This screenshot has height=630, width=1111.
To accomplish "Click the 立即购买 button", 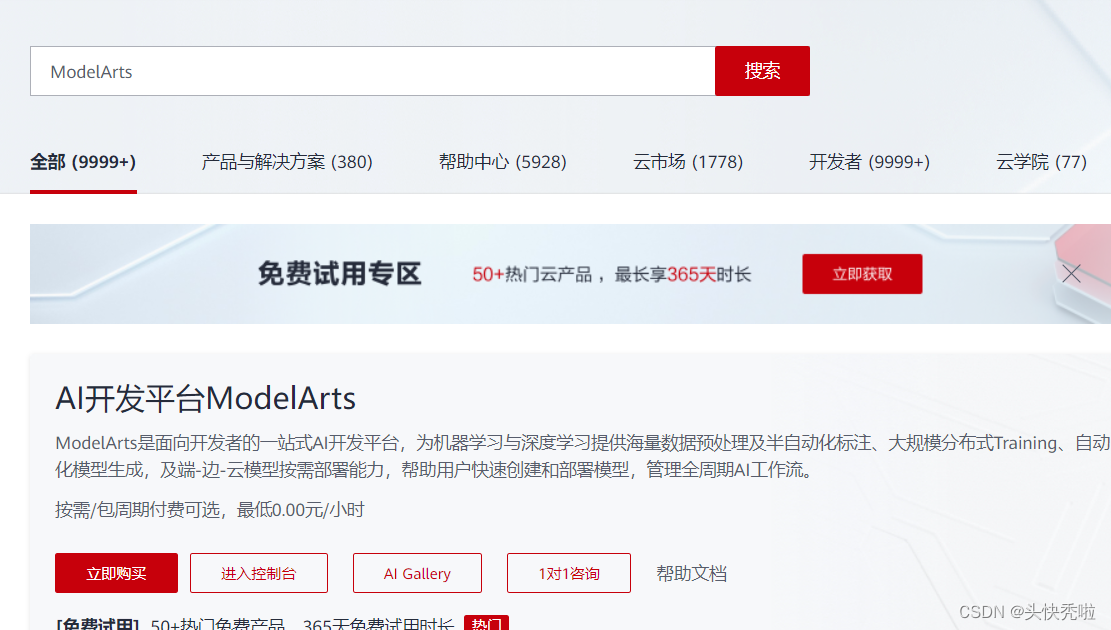I will [116, 573].
